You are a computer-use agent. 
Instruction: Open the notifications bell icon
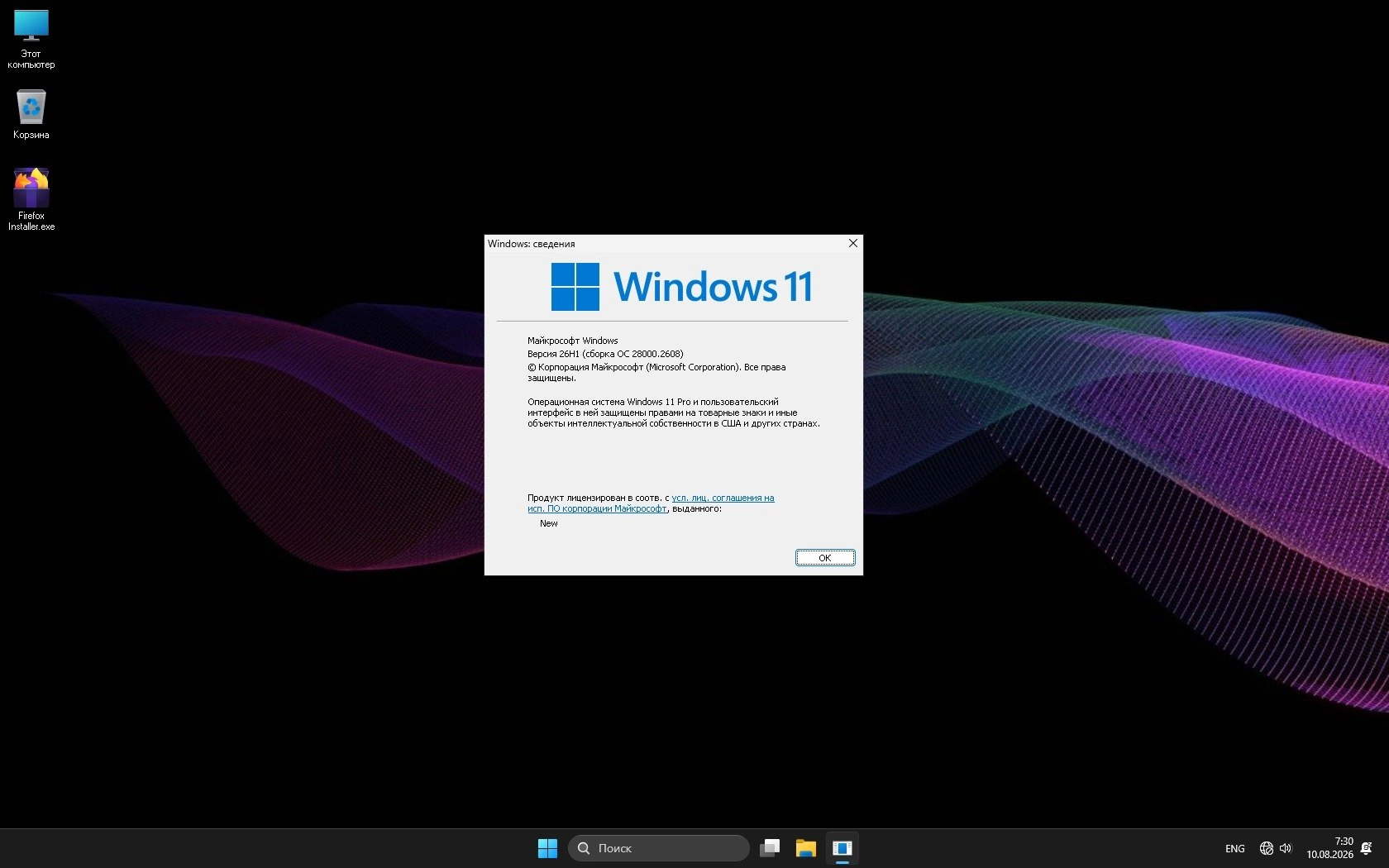[1367, 848]
